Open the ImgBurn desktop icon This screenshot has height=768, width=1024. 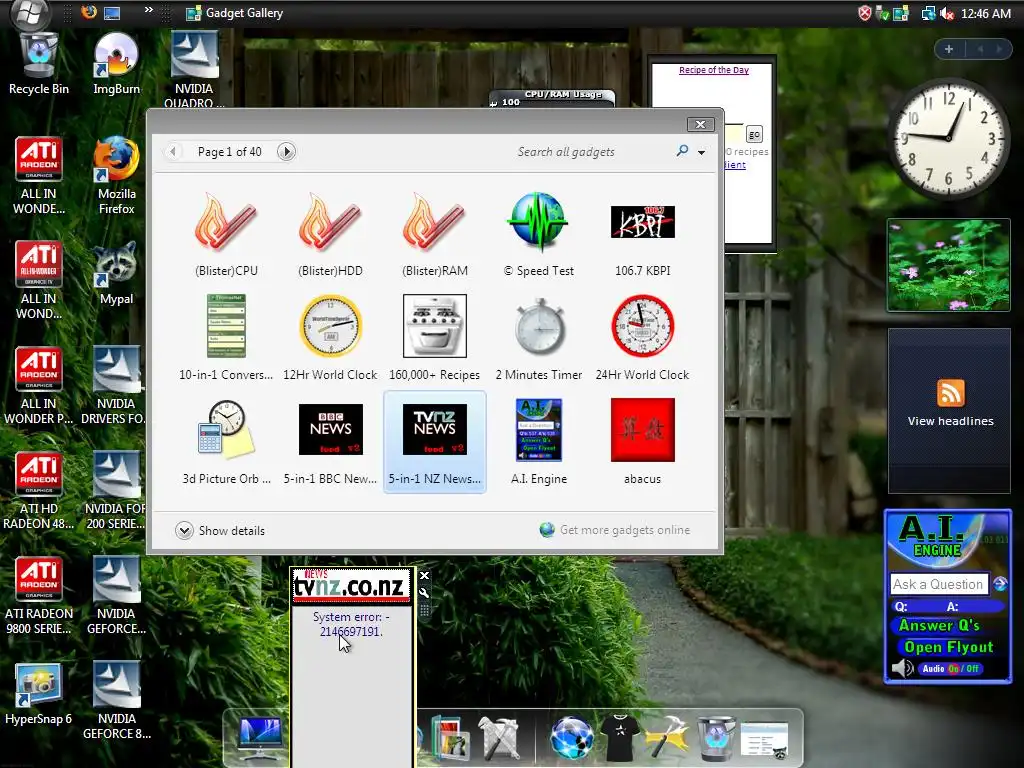coord(116,65)
